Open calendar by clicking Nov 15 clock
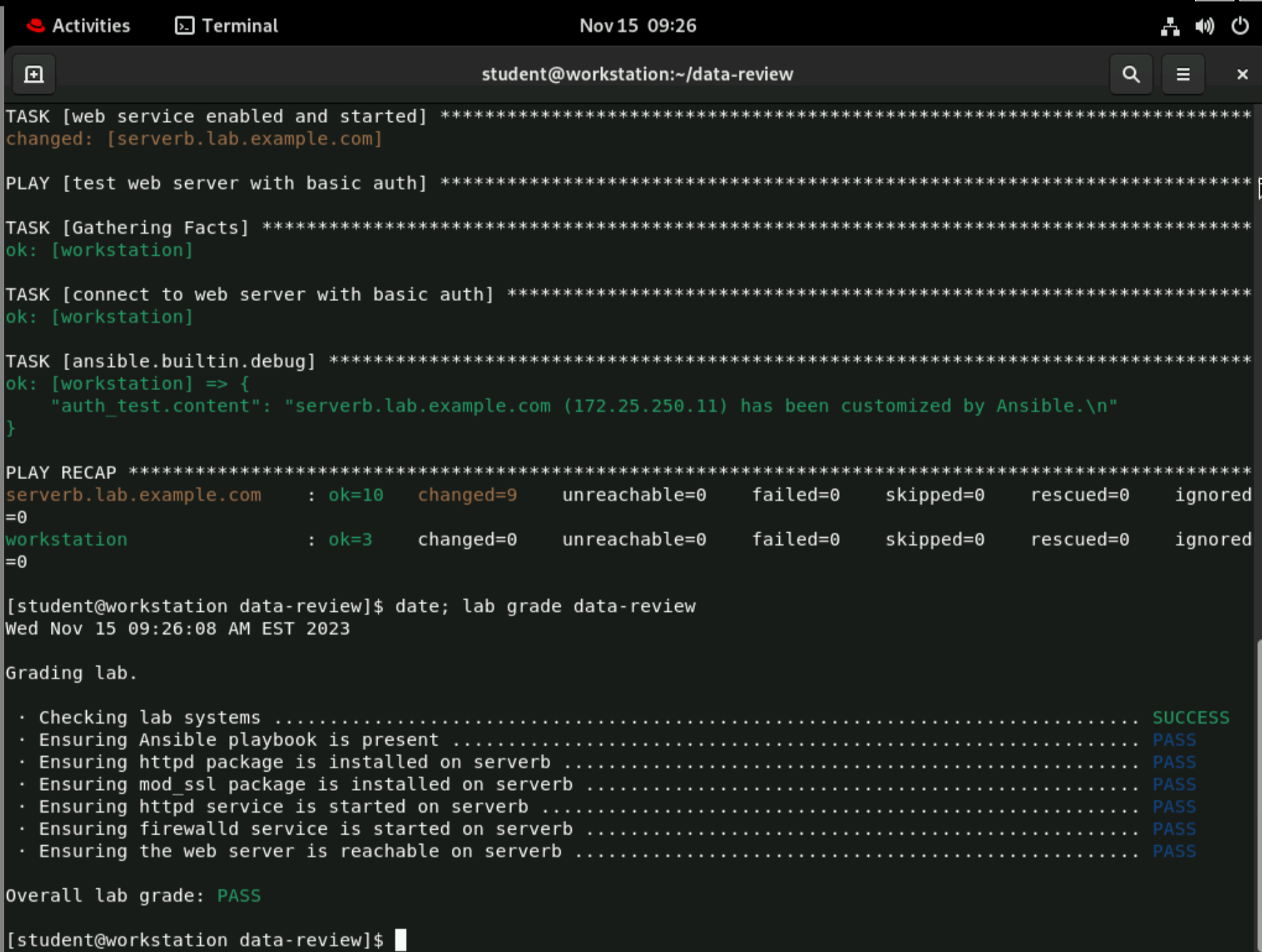 point(637,25)
